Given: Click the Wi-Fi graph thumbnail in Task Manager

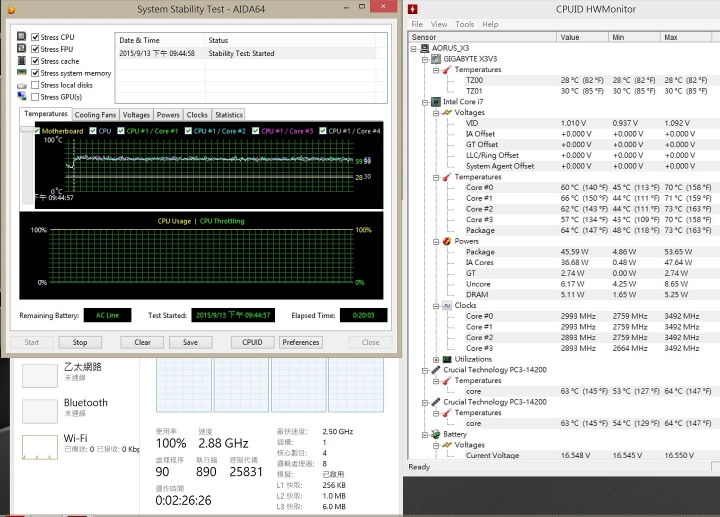Looking at the screenshot, I should pyautogui.click(x=40, y=447).
